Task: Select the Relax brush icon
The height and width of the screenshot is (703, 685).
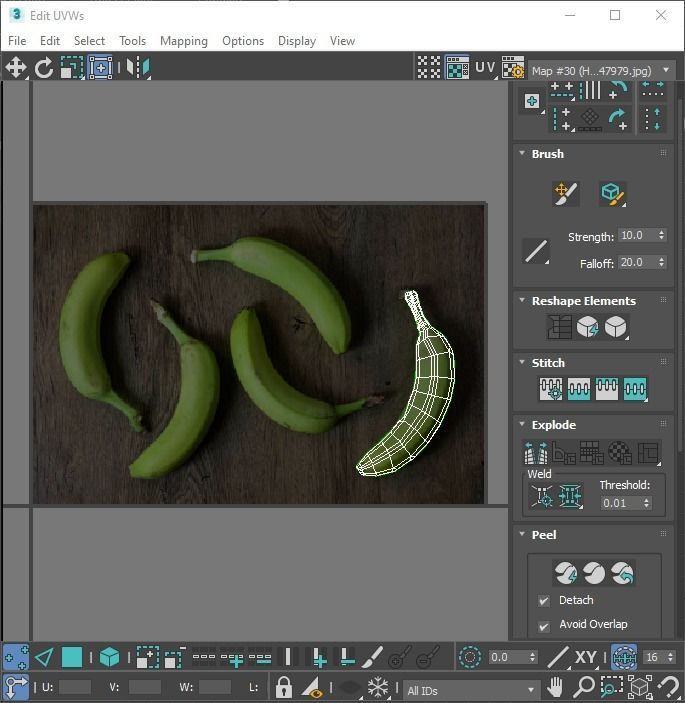Action: [x=613, y=194]
